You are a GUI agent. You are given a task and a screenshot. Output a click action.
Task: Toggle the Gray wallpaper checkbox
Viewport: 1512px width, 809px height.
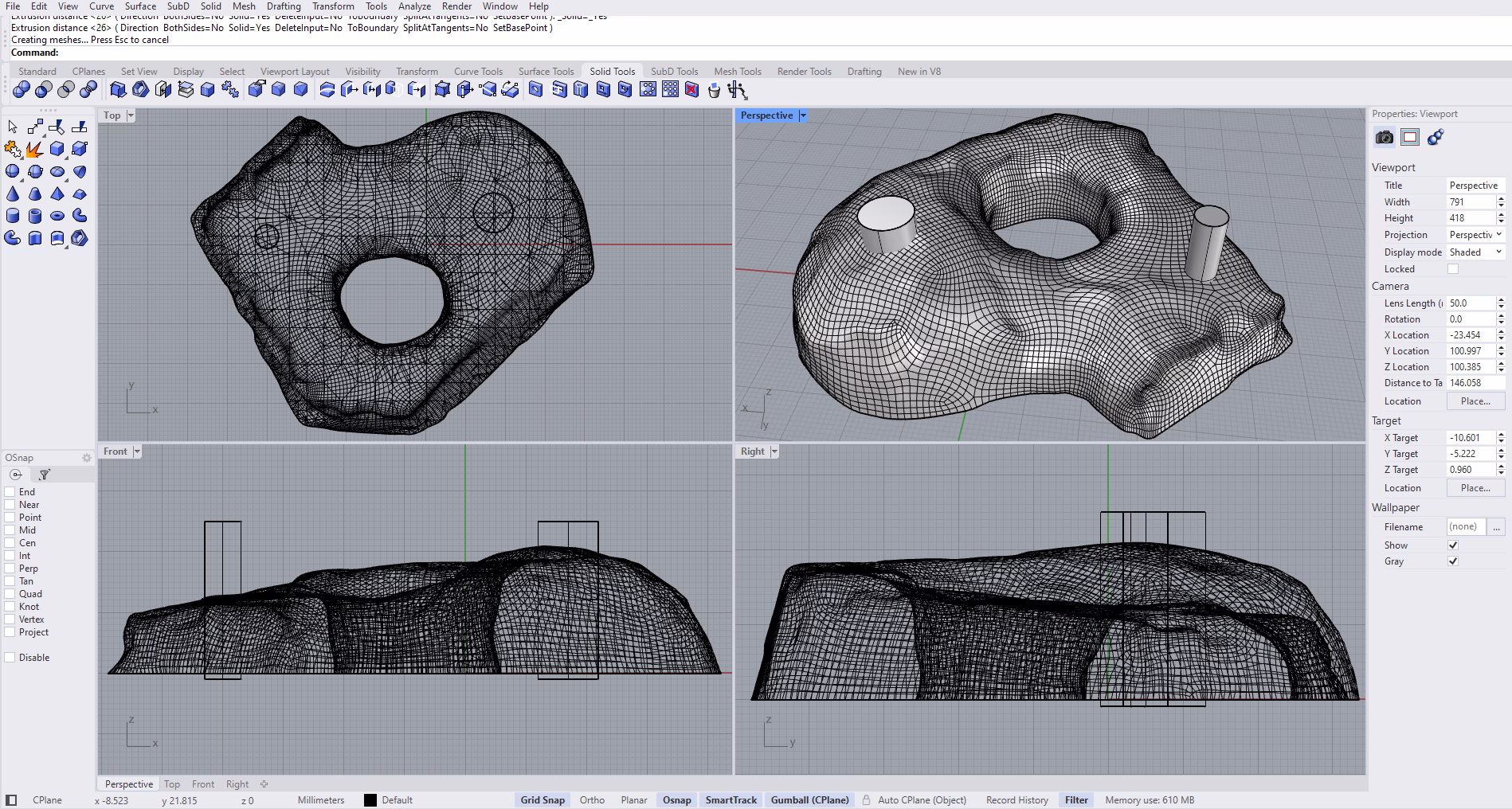tap(1453, 561)
